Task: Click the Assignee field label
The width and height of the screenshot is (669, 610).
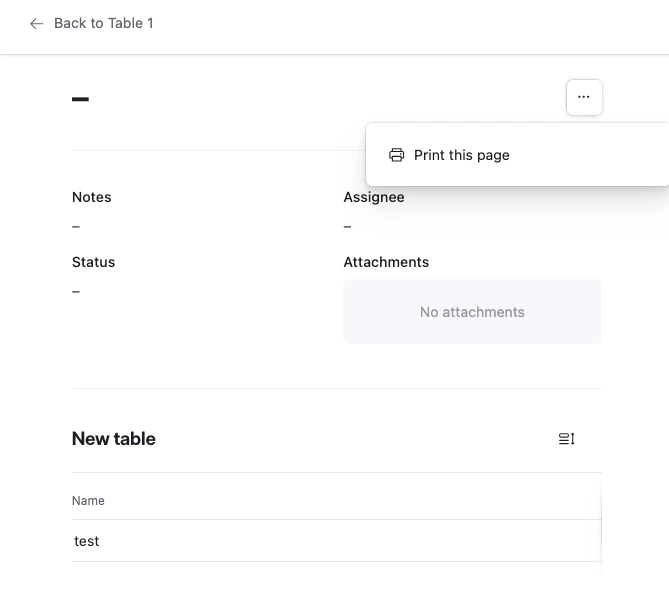Action: [x=374, y=197]
